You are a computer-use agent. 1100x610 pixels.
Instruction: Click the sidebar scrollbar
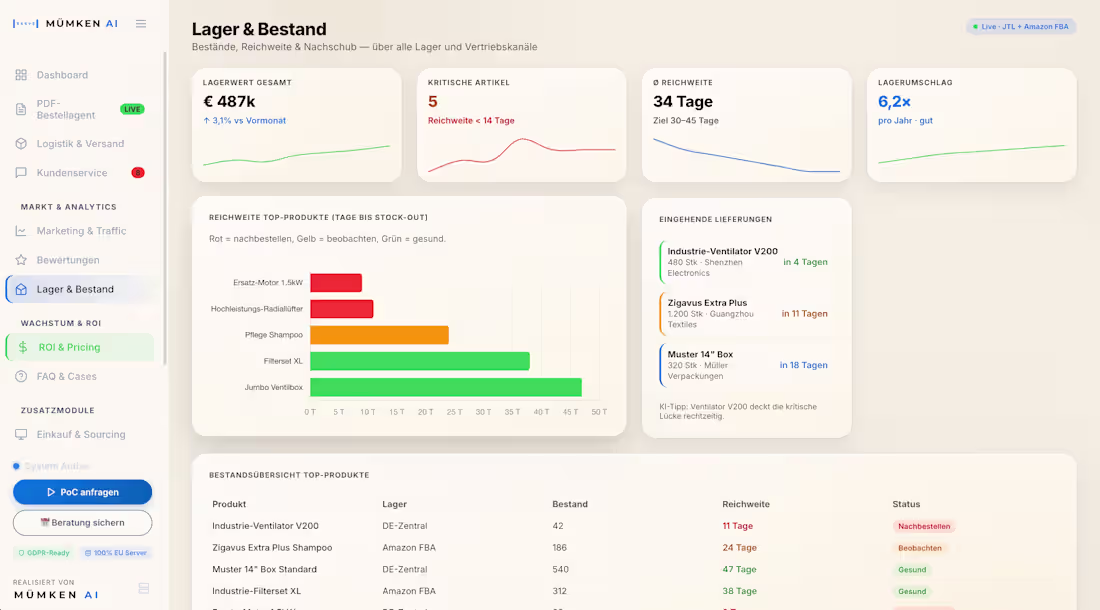[165, 208]
